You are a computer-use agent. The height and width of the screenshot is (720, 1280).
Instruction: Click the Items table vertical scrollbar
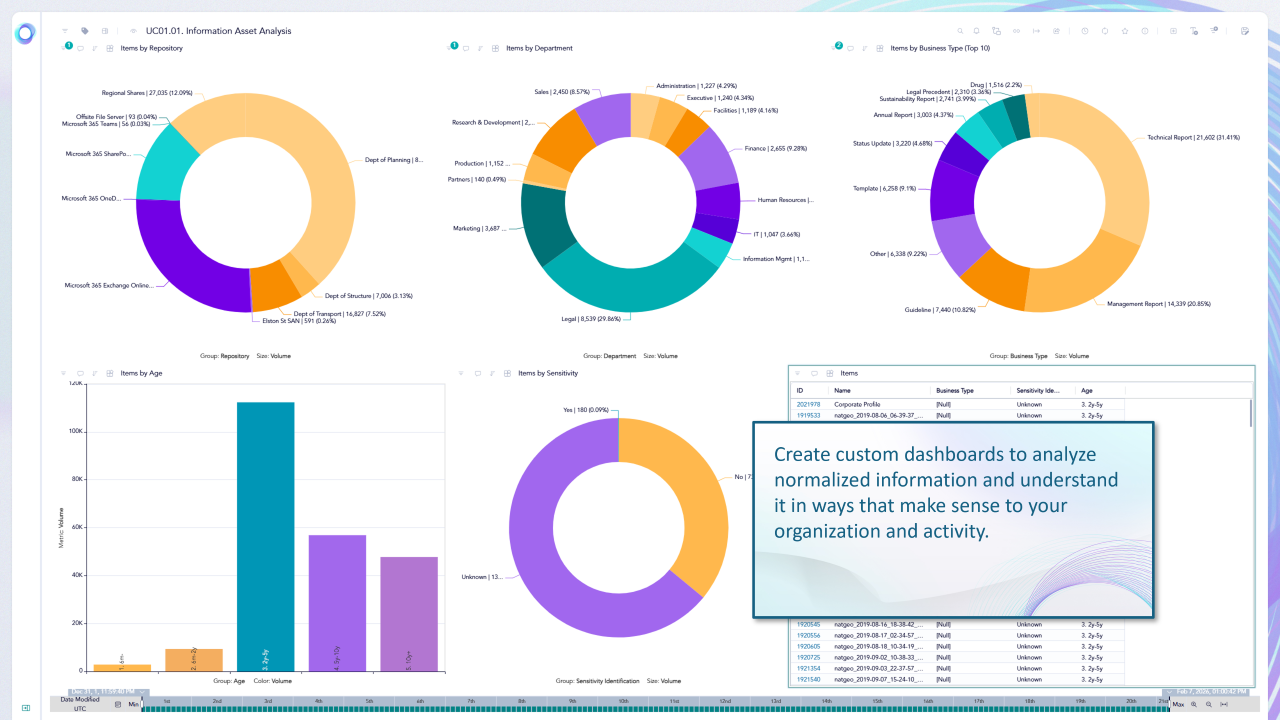pyautogui.click(x=1250, y=413)
